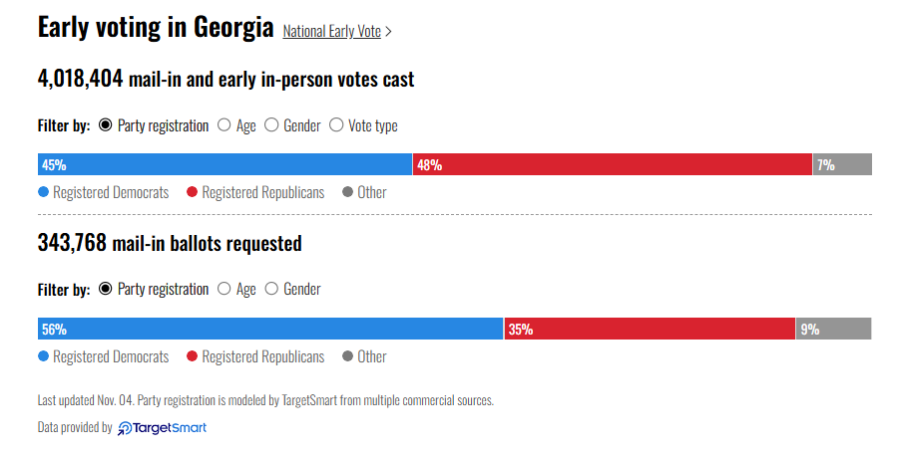Select Age filter for votes cast
Image resolution: width=900 pixels, height=456 pixels.
pos(236,125)
